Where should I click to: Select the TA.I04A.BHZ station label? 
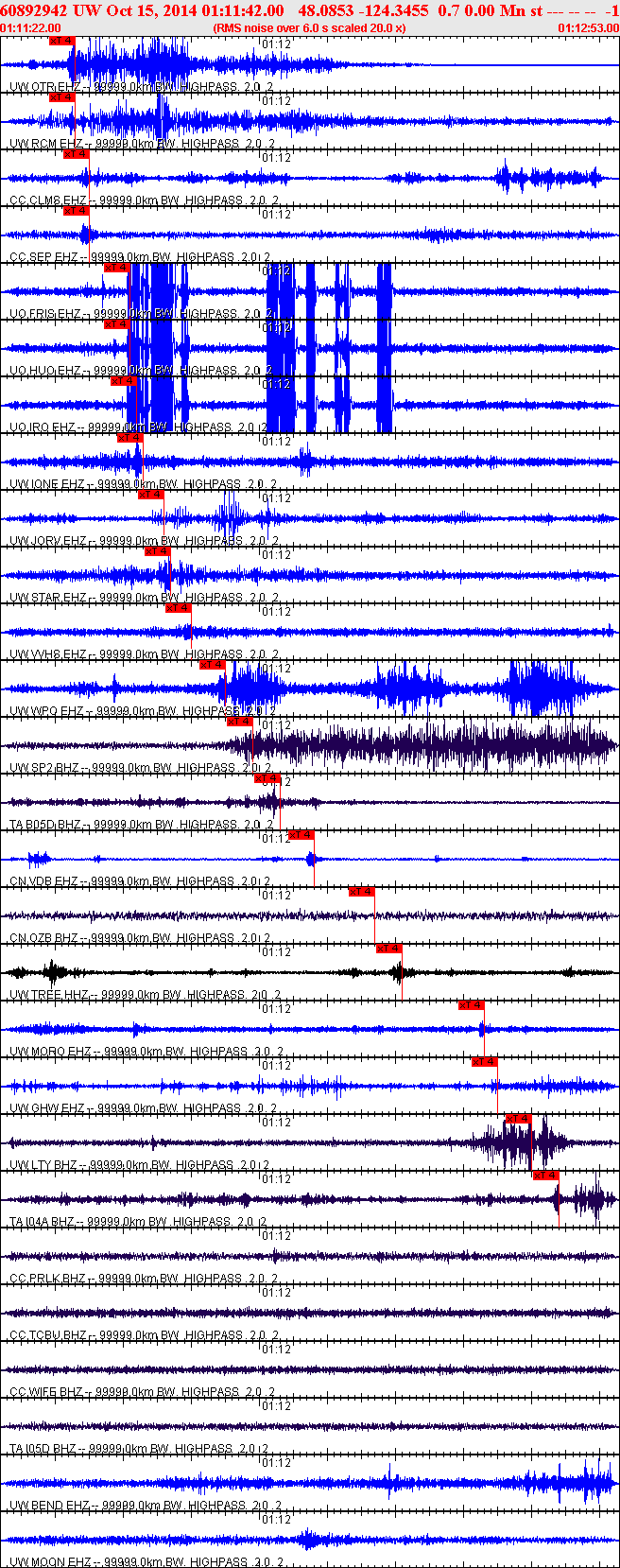pos(42,1222)
